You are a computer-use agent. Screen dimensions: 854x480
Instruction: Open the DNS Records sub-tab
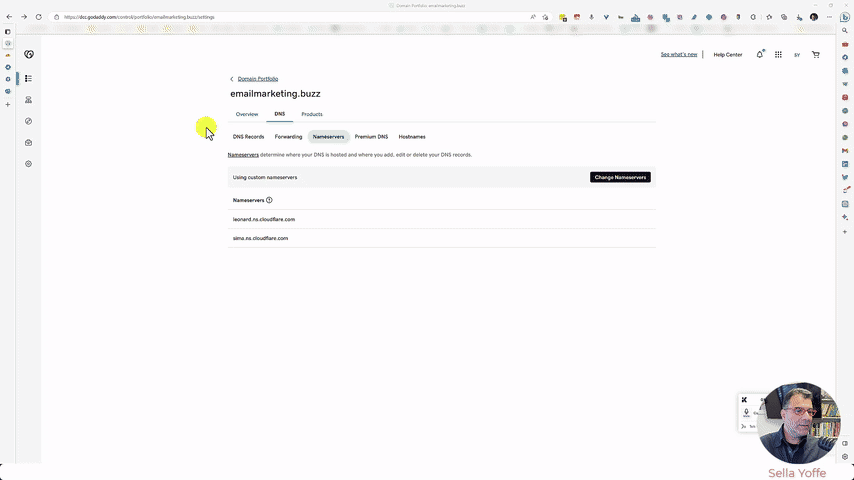click(x=248, y=137)
